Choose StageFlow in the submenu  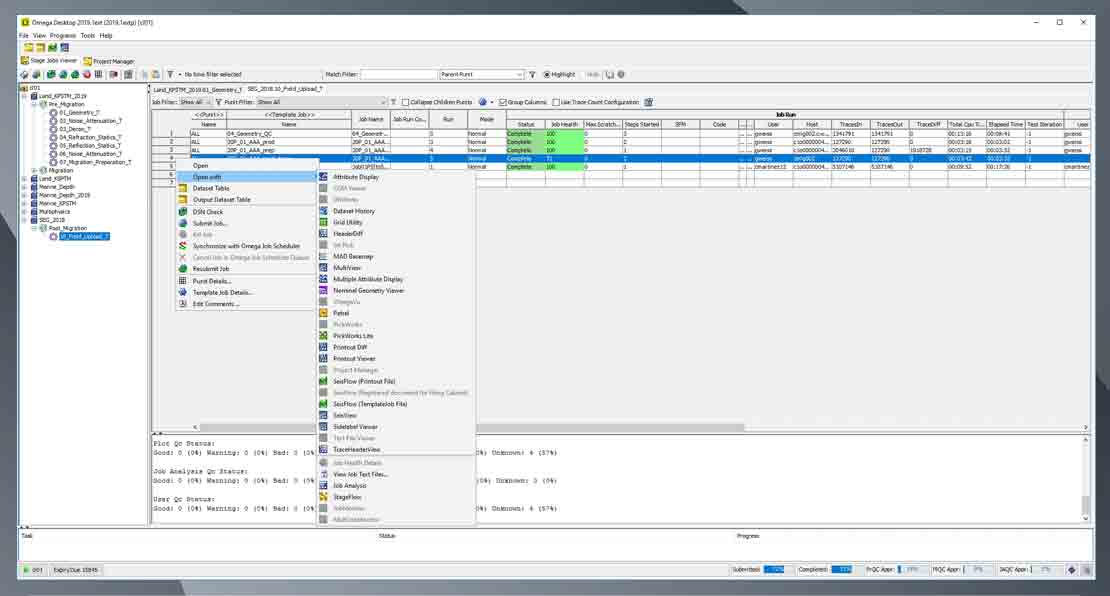347,497
